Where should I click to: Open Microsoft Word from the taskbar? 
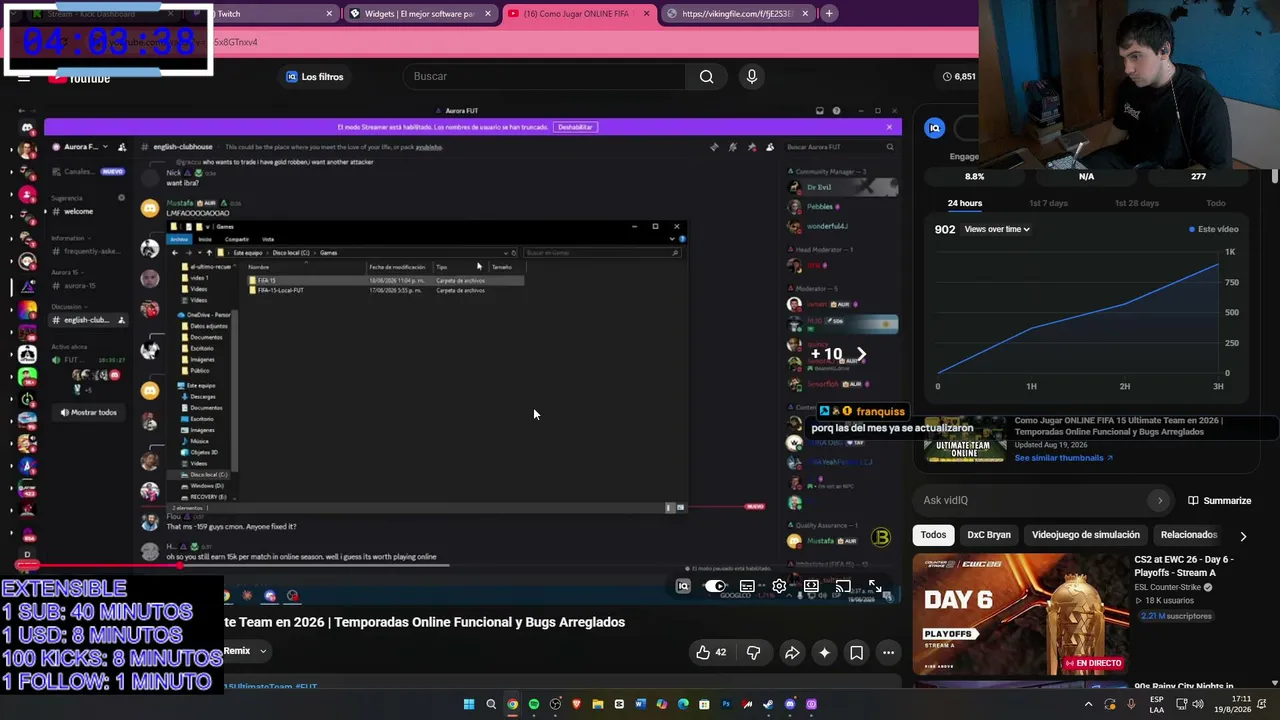pyautogui.click(x=641, y=704)
